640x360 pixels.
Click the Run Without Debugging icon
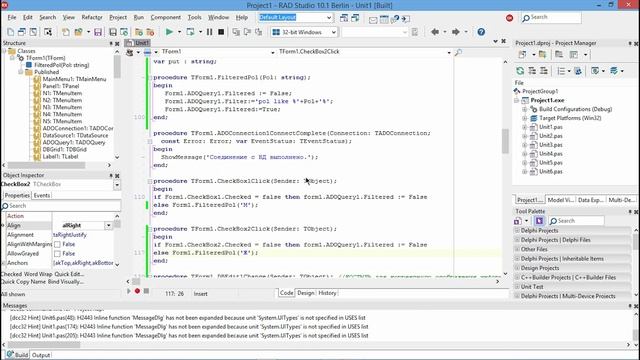point(190,32)
